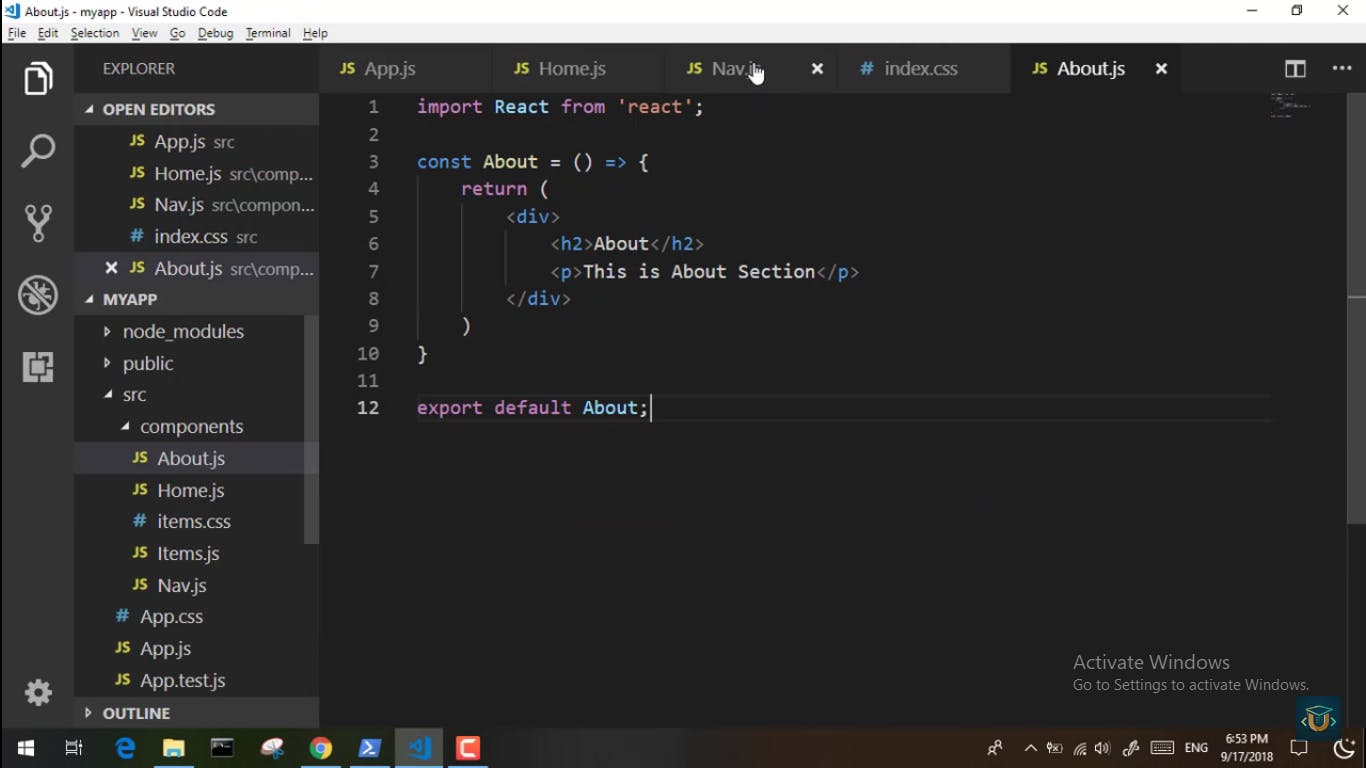This screenshot has width=1366, height=768.
Task: Close the Nav.js editor tab
Action: point(817,69)
